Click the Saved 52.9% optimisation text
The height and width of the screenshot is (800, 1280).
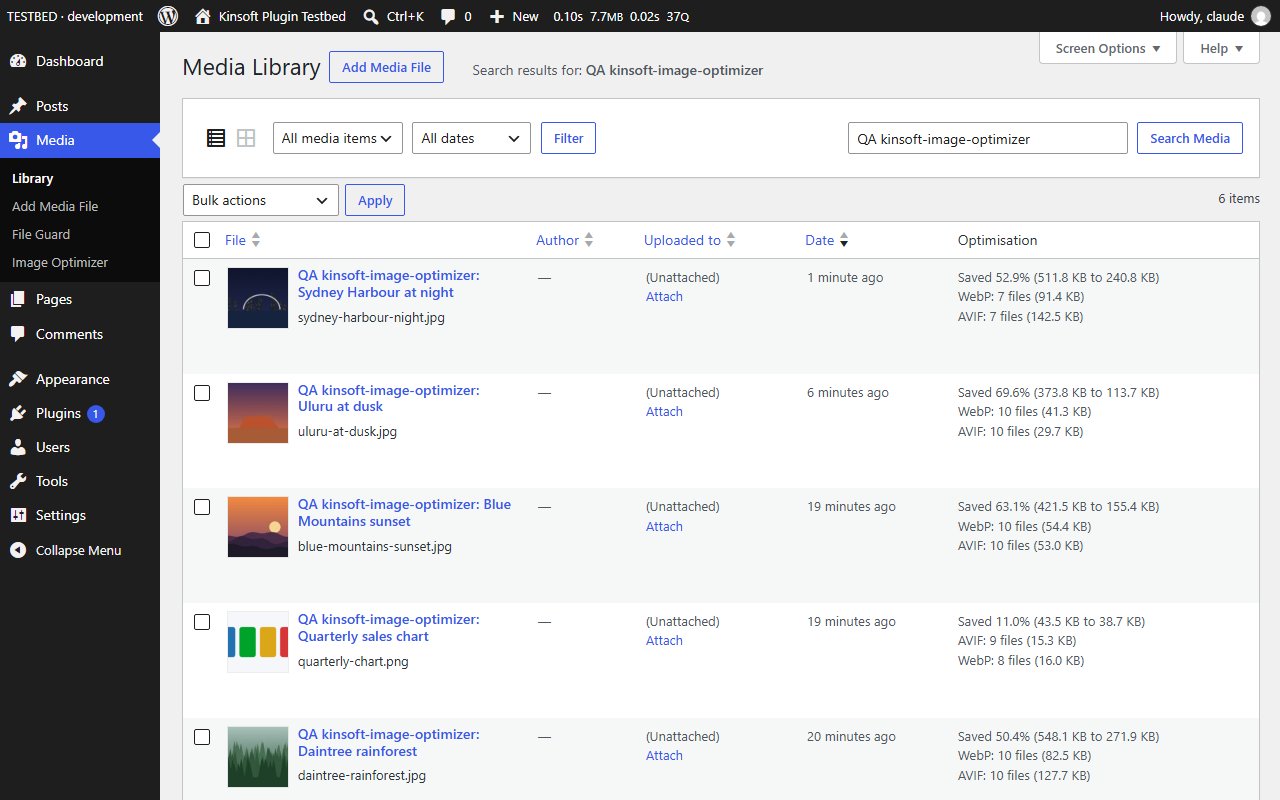click(x=1058, y=278)
